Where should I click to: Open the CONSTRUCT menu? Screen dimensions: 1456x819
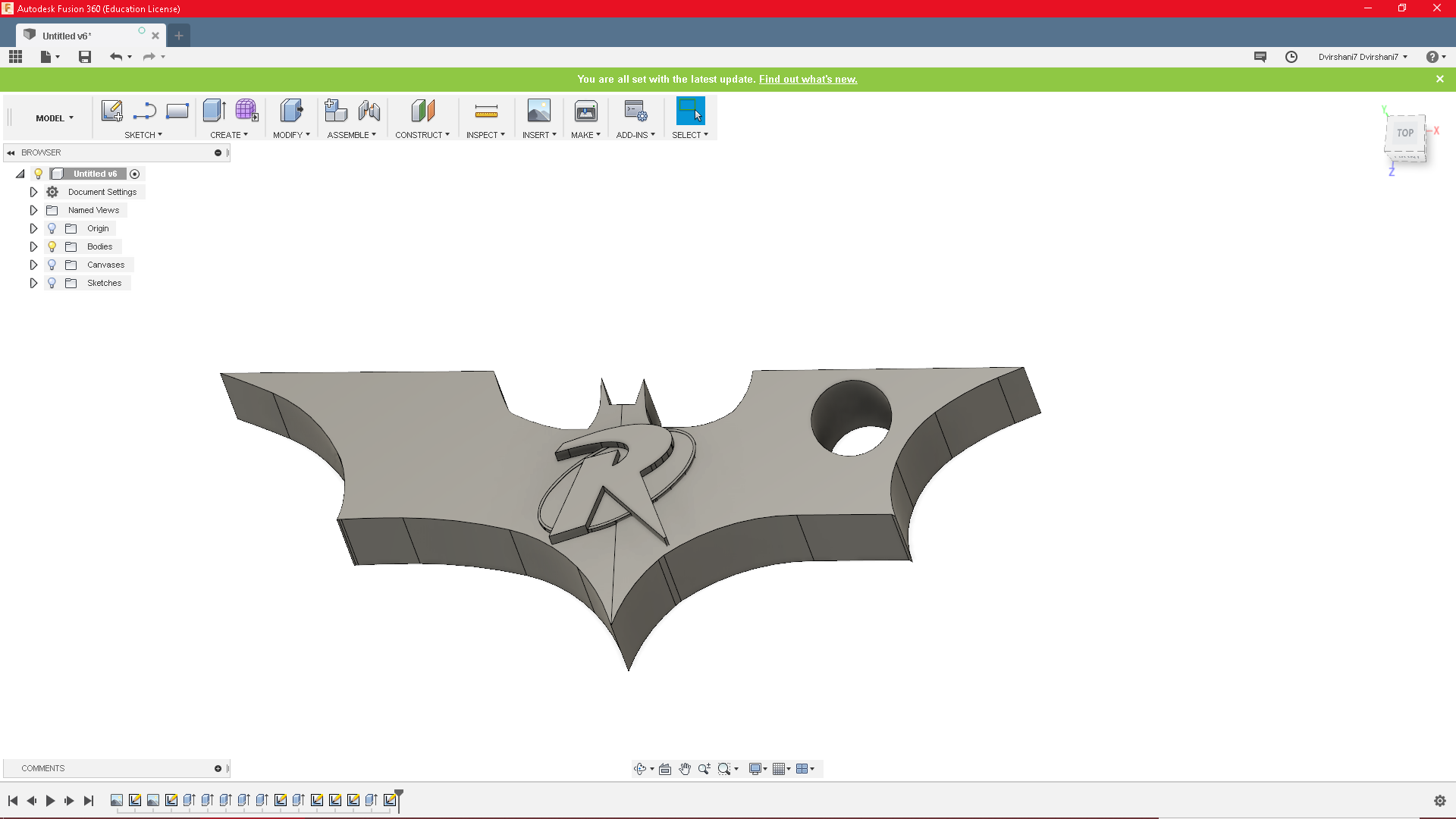422,135
